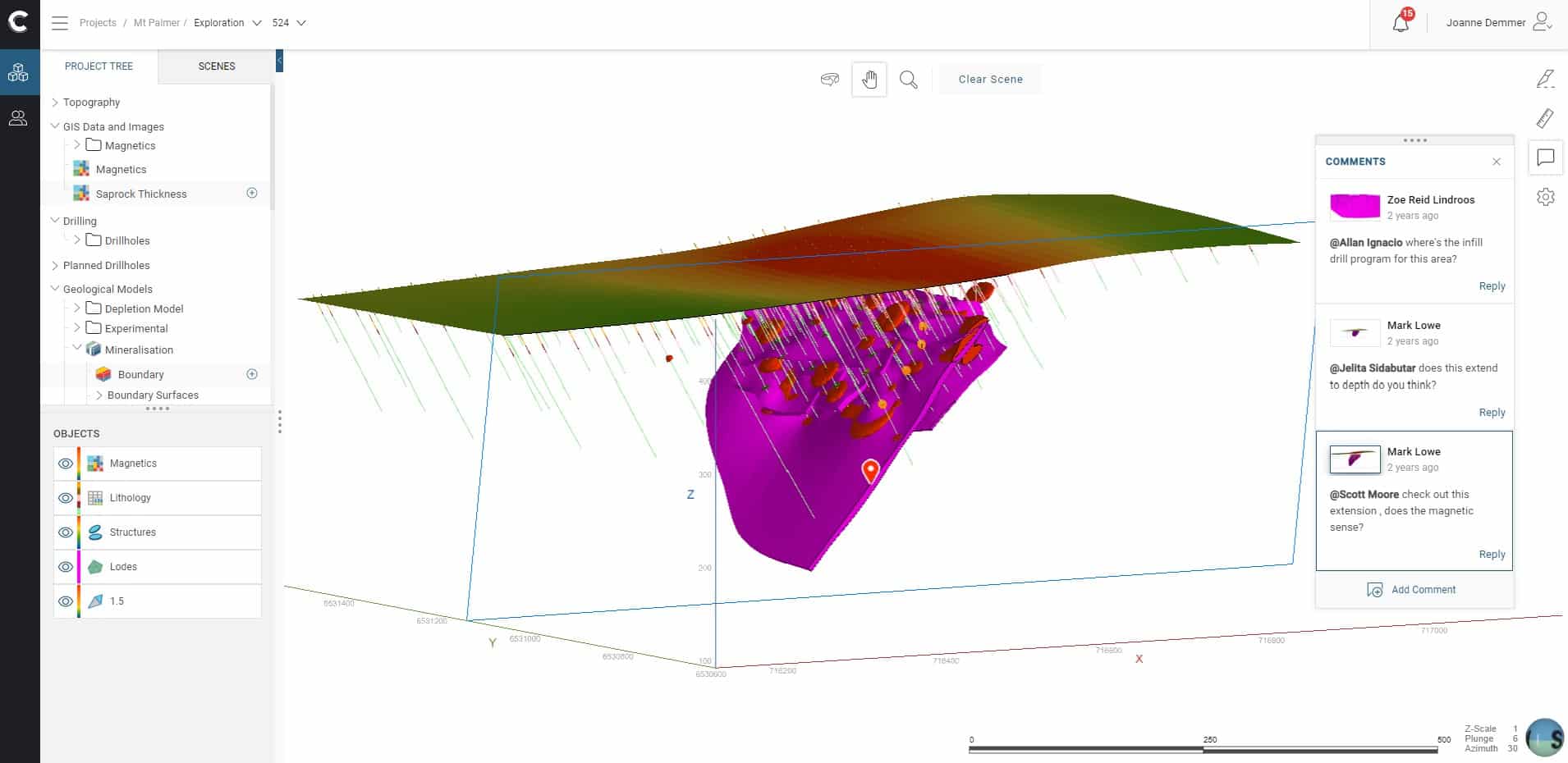This screenshot has height=763, width=1568.
Task: Hide the Magnetics object in scene
Action: 66,464
